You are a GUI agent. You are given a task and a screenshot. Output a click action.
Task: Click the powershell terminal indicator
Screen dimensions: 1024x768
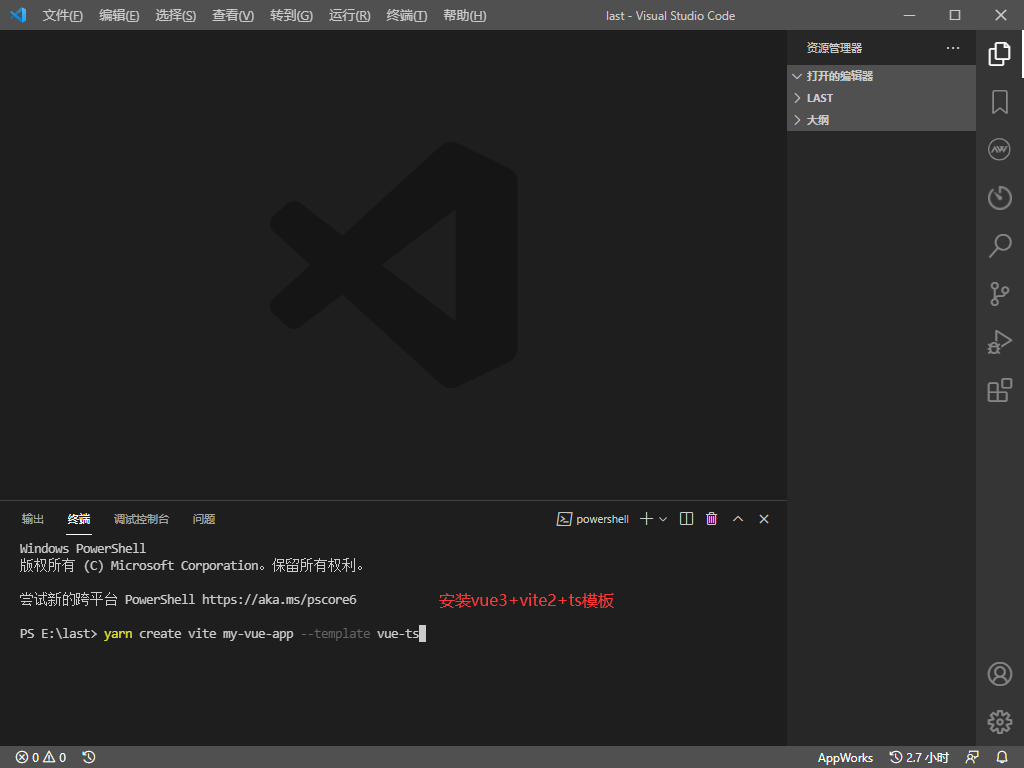(592, 519)
